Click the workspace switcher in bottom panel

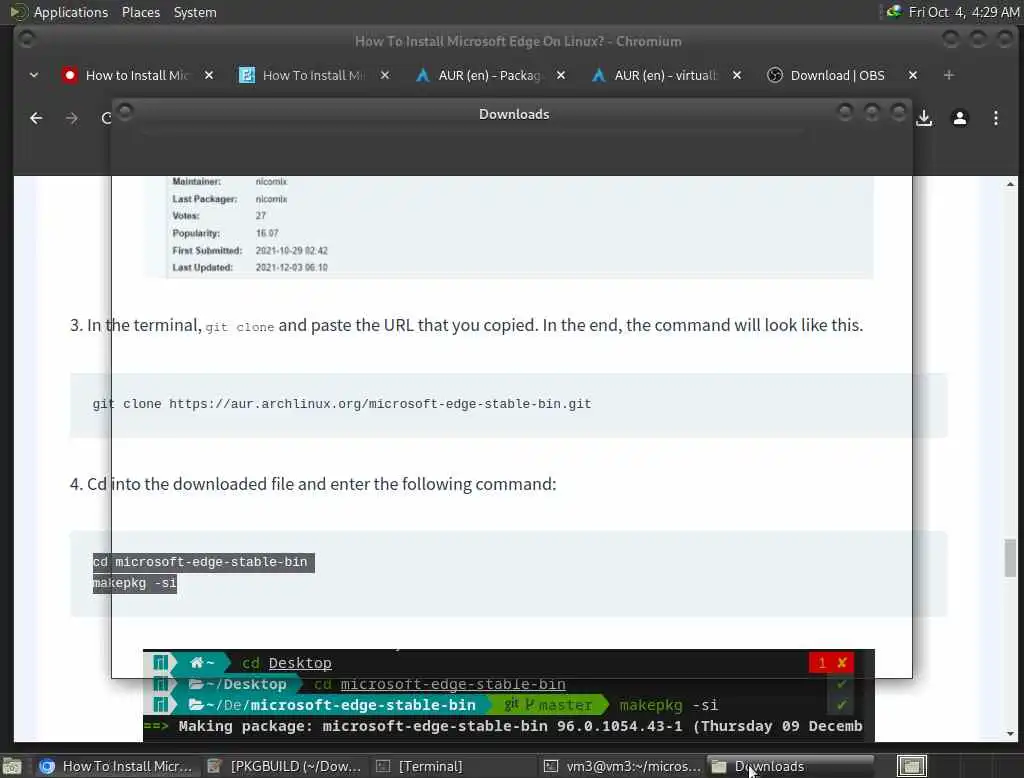click(x=912, y=766)
